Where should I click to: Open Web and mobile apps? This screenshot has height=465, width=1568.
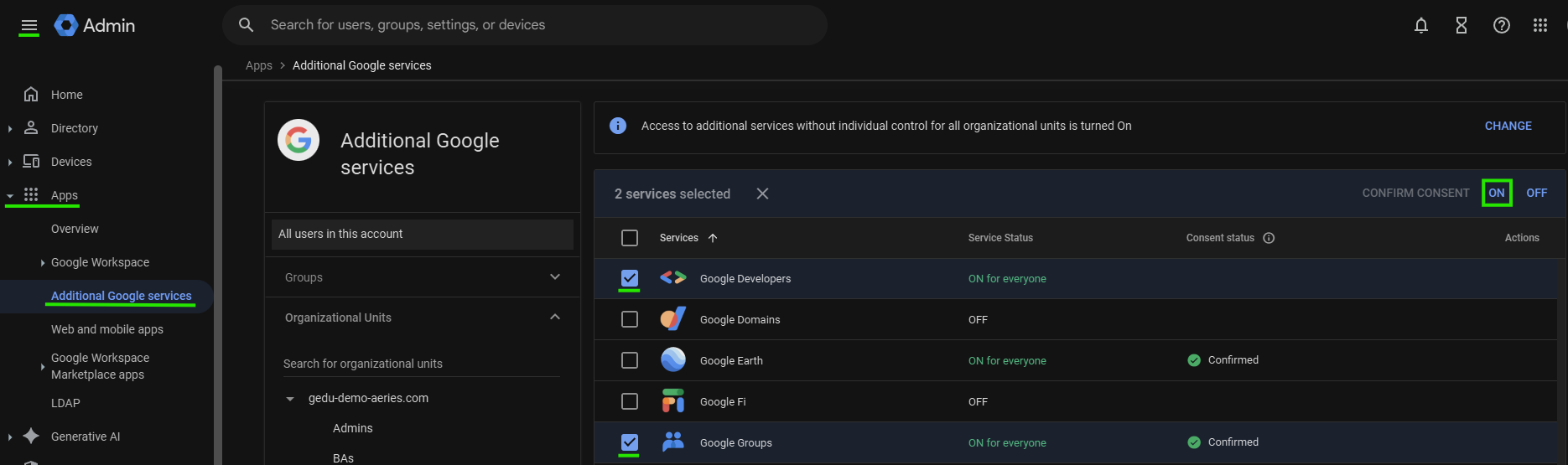(x=107, y=329)
